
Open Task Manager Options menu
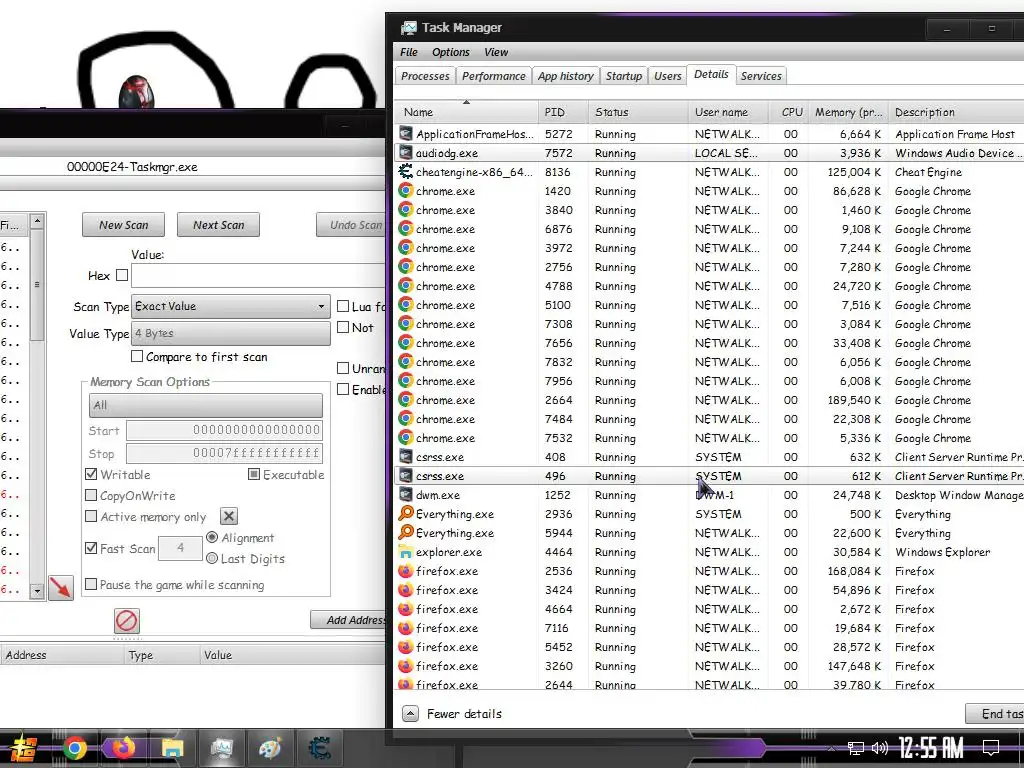coord(451,52)
